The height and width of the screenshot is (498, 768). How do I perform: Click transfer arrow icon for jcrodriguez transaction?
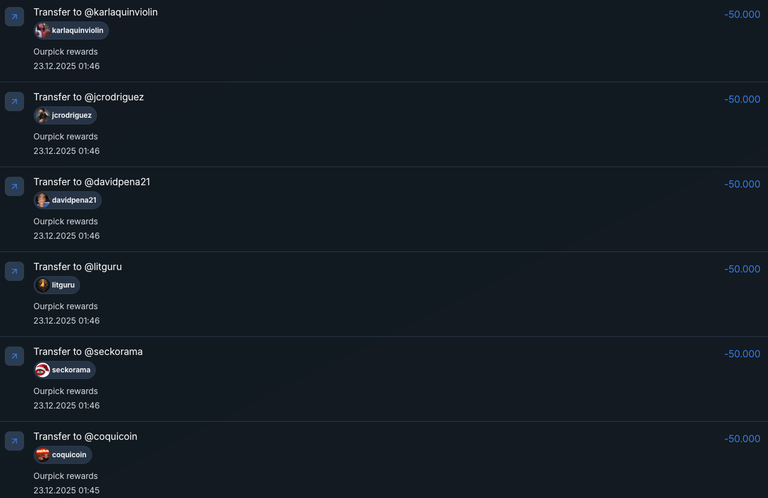point(14,102)
